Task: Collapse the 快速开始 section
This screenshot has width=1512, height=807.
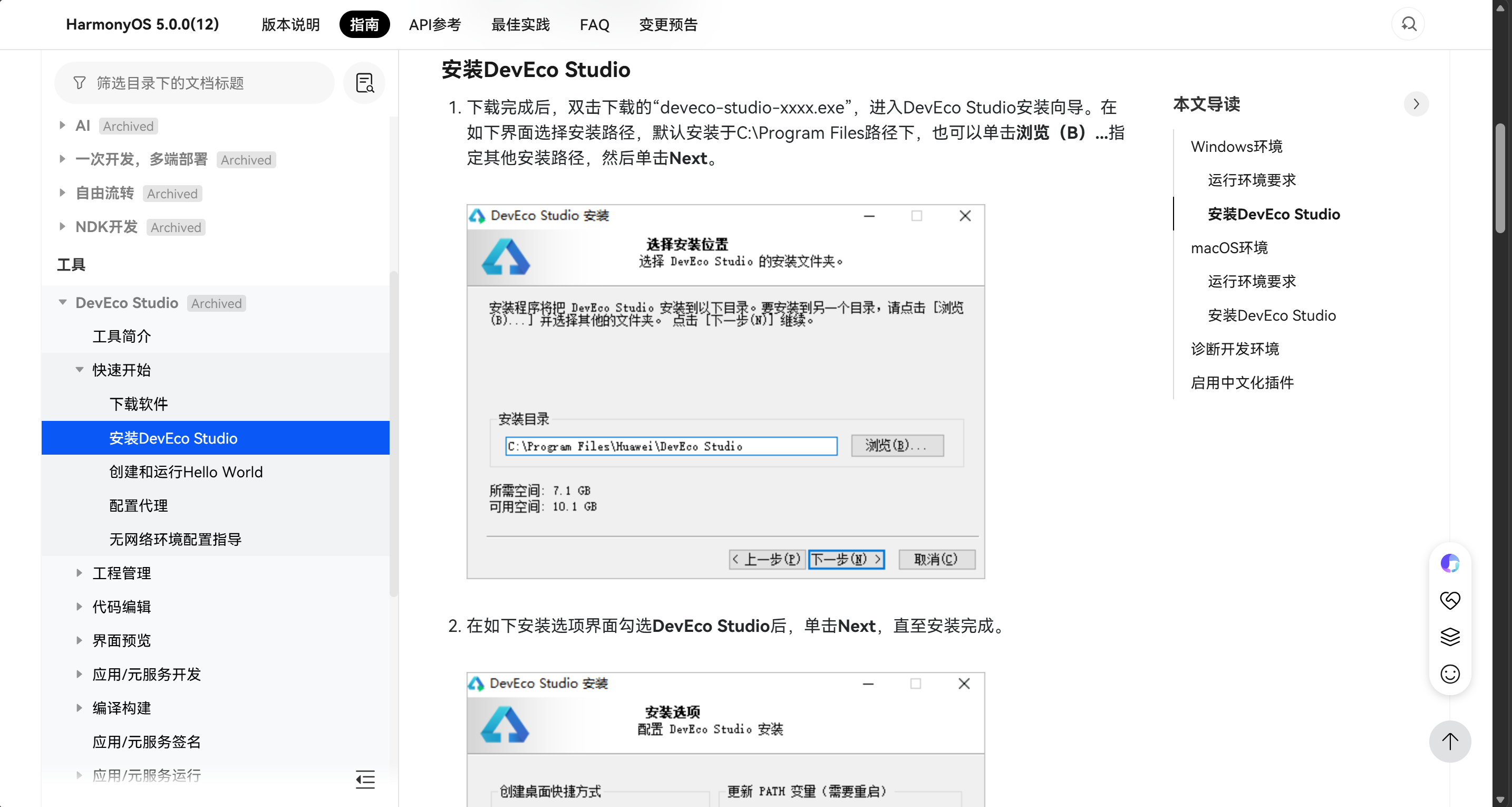Action: pyautogui.click(x=79, y=370)
